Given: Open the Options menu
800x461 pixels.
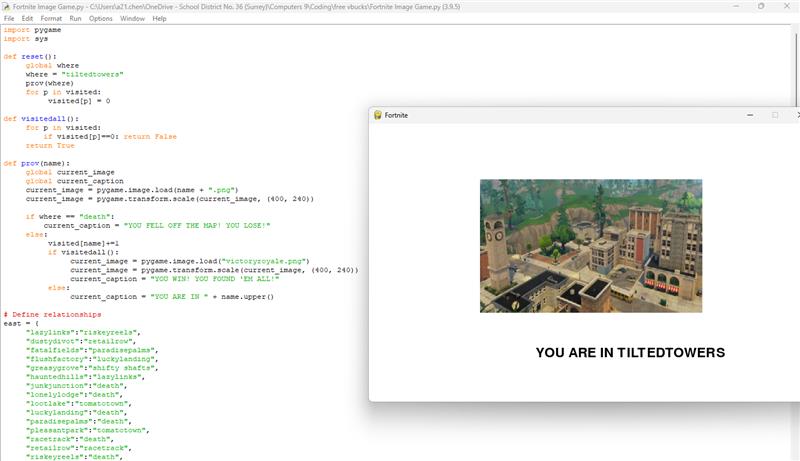Looking at the screenshot, I should (x=101, y=18).
